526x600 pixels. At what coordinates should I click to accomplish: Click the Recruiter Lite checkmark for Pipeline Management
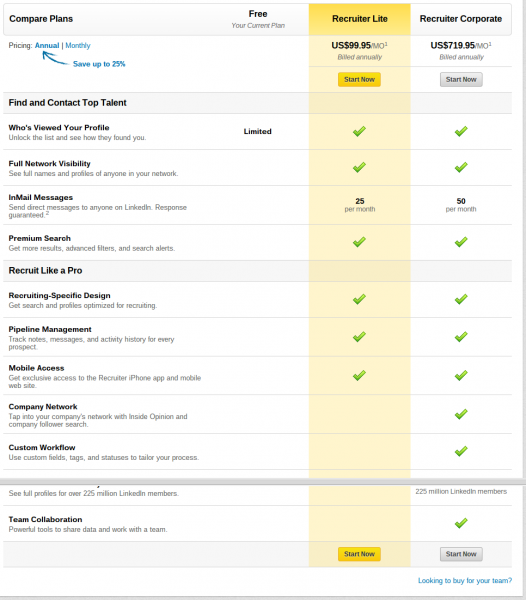pyautogui.click(x=359, y=337)
